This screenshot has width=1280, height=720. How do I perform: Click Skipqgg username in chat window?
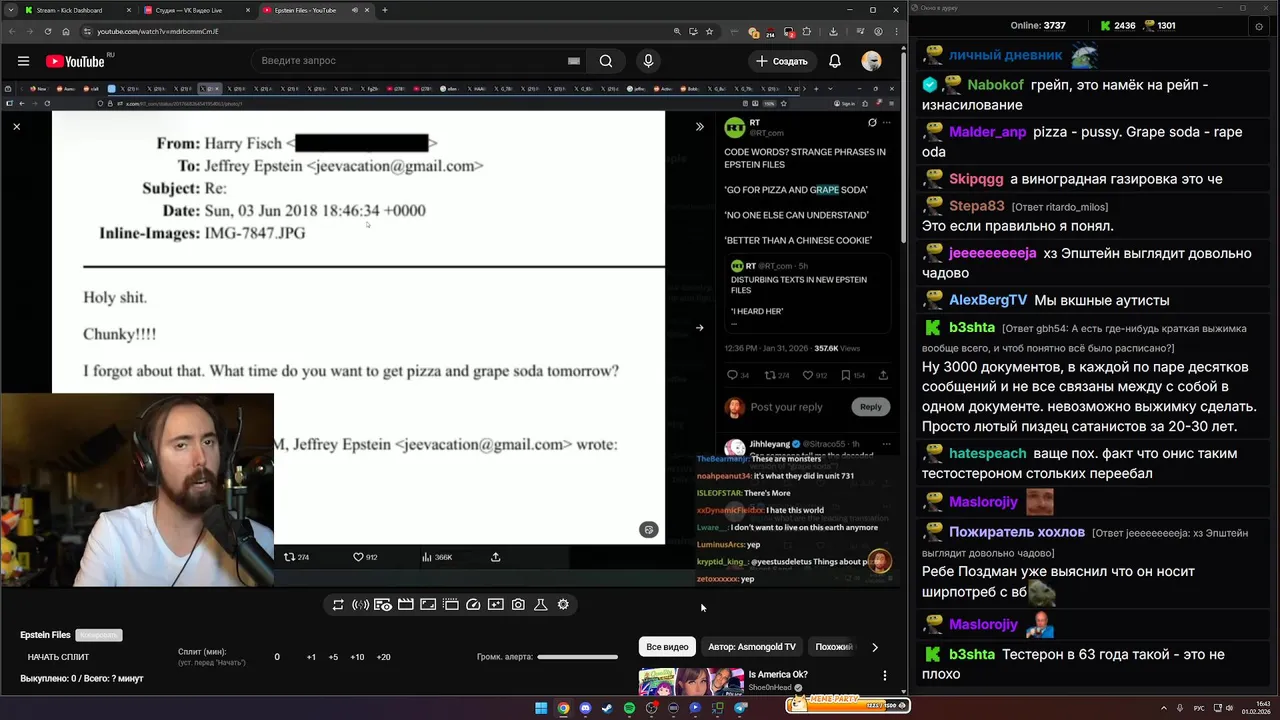(x=976, y=179)
